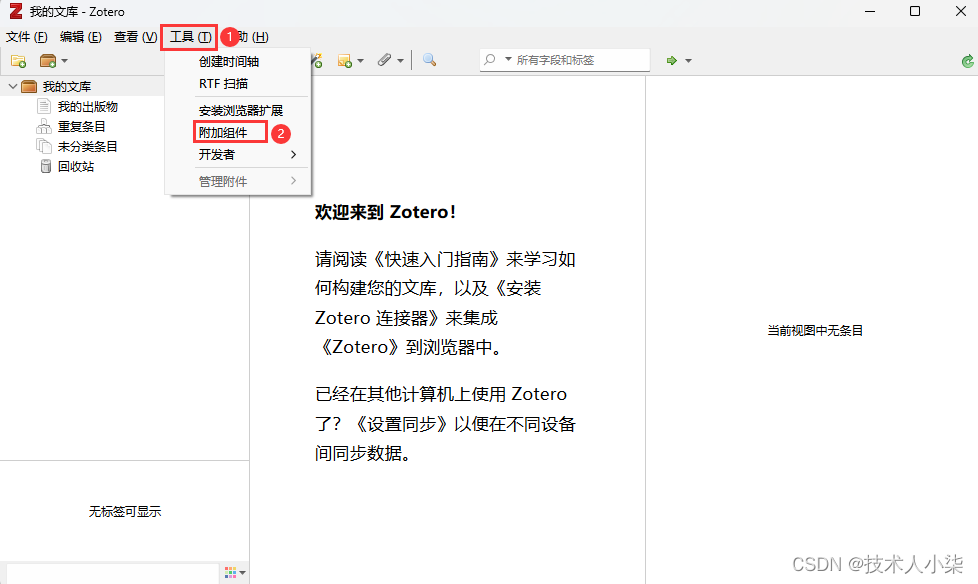Select 我的出版物 in the tree
The width and height of the screenshot is (978, 584).
tap(88, 107)
